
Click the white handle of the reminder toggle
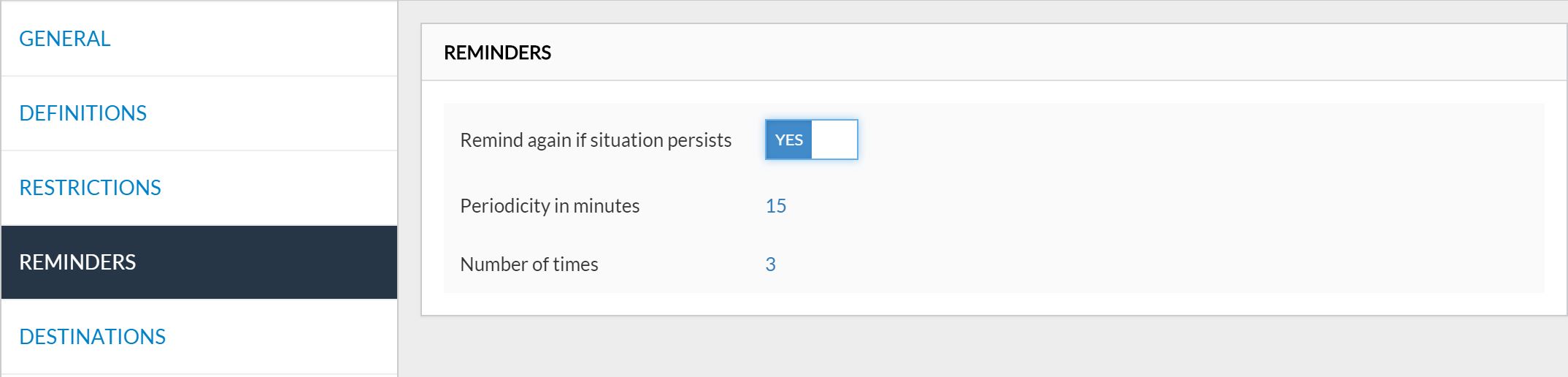tap(834, 140)
